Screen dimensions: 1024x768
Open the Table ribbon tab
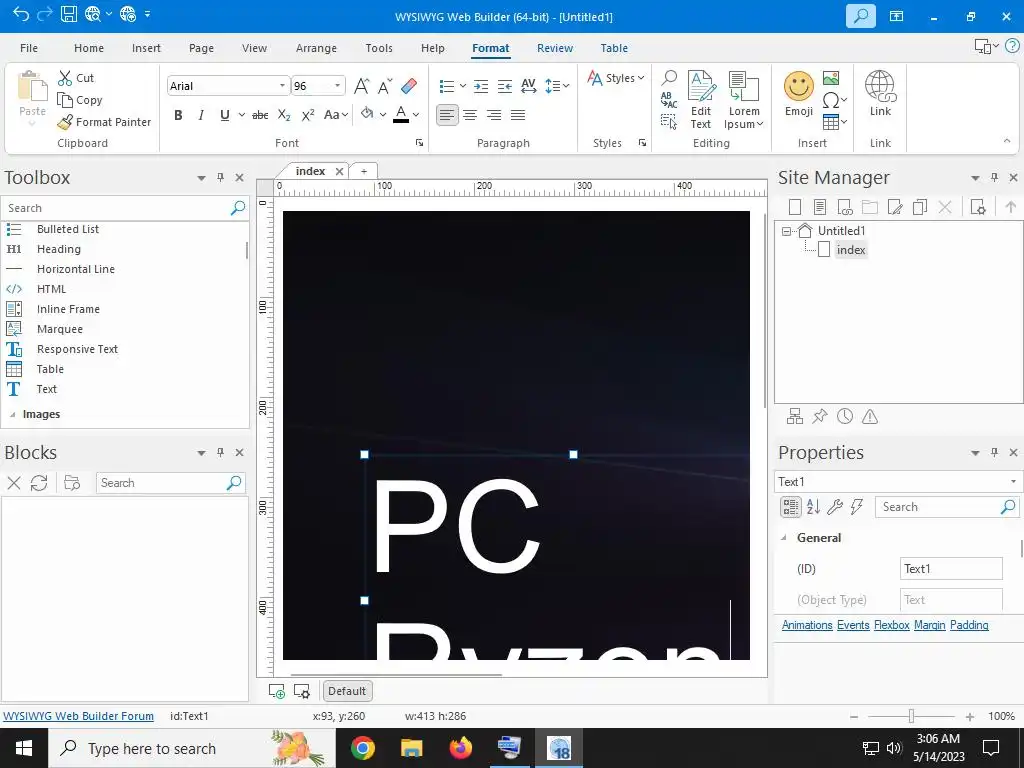click(614, 48)
